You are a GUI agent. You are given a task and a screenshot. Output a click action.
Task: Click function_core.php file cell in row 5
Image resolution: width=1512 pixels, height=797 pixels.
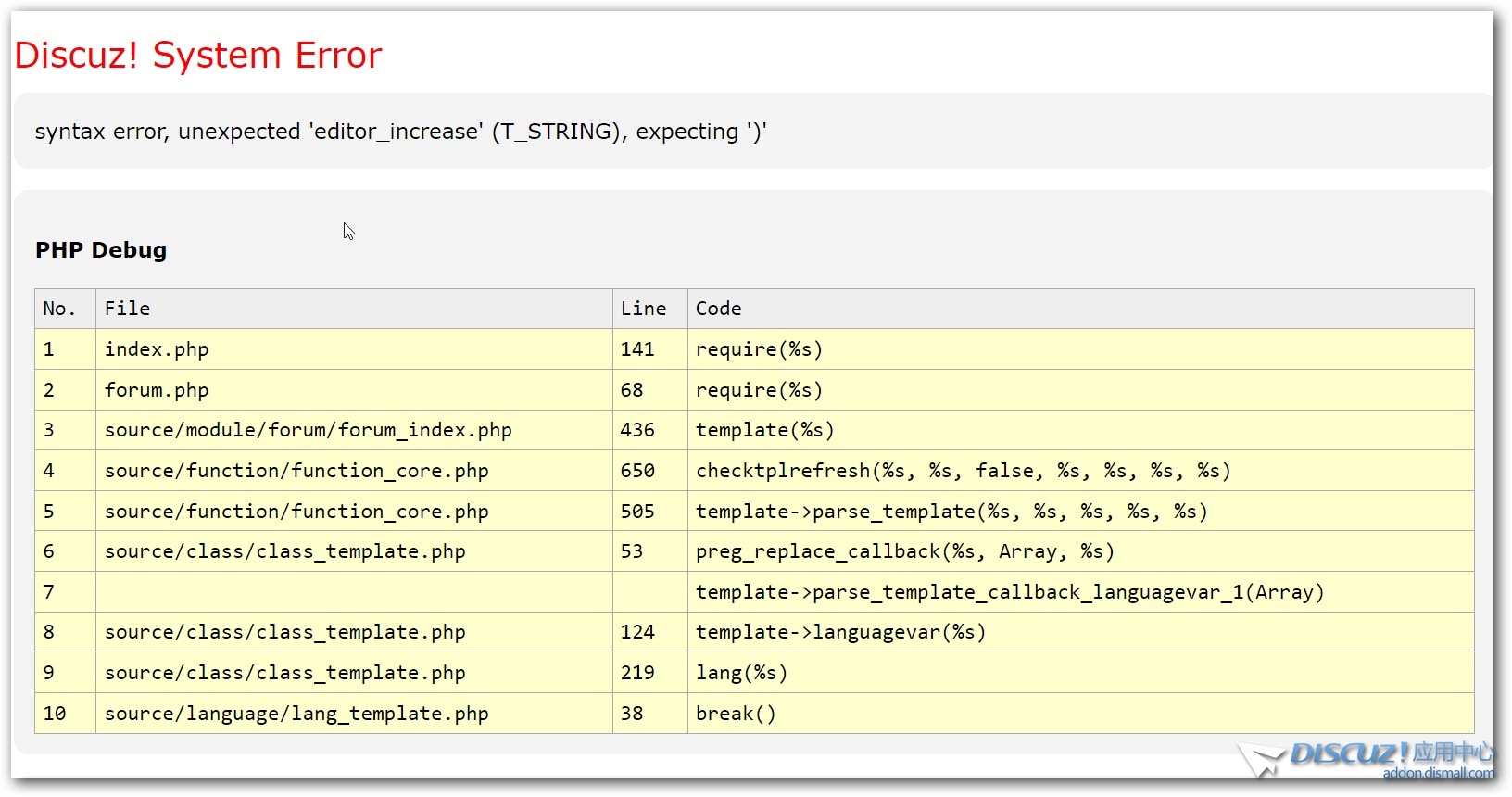[x=354, y=512]
